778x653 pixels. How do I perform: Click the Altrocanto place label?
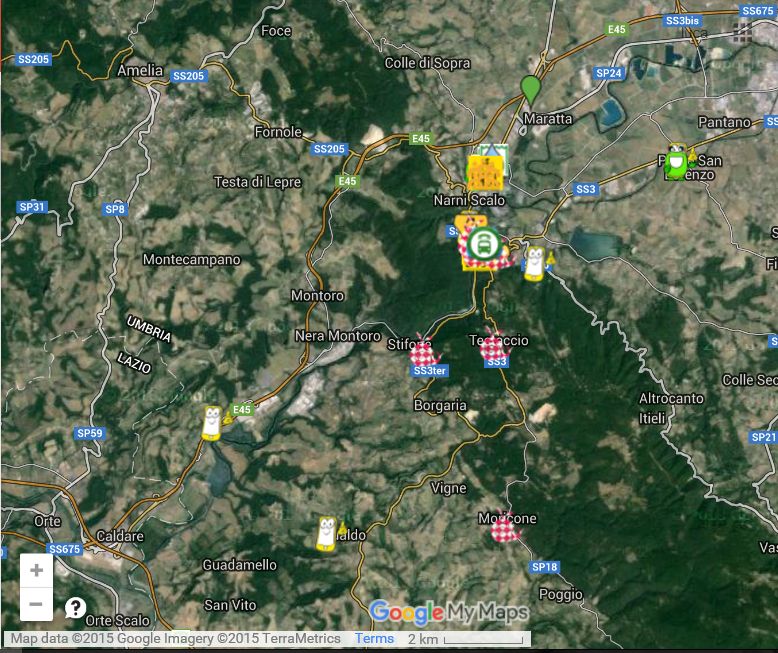pos(671,398)
